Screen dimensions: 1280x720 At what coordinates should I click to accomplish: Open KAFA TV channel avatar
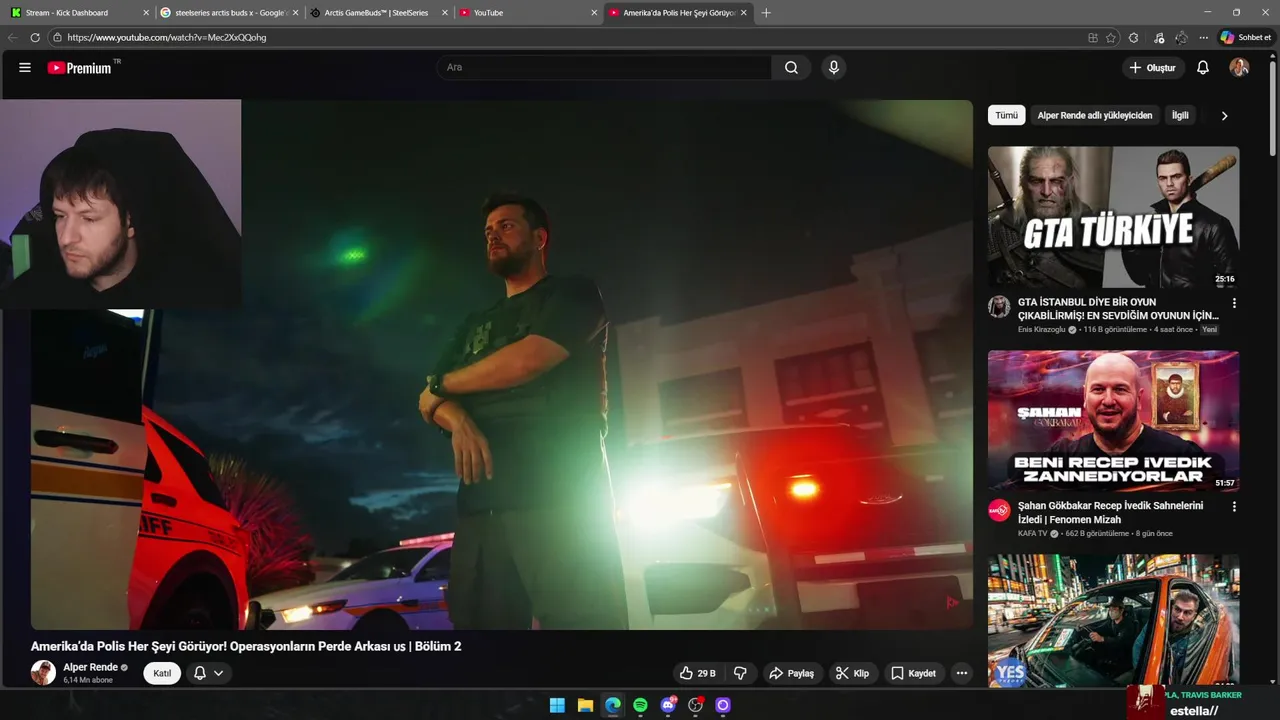[x=999, y=511]
